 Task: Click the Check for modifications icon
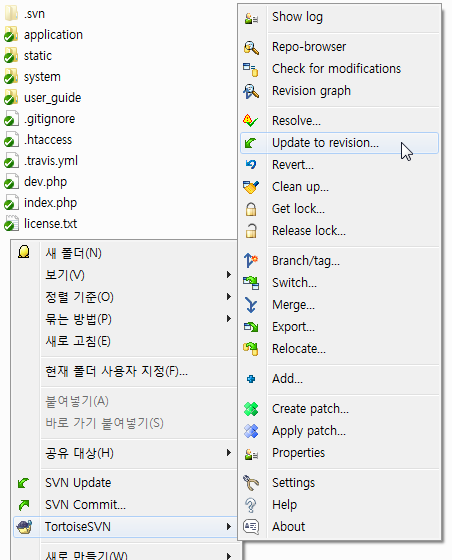(x=251, y=69)
